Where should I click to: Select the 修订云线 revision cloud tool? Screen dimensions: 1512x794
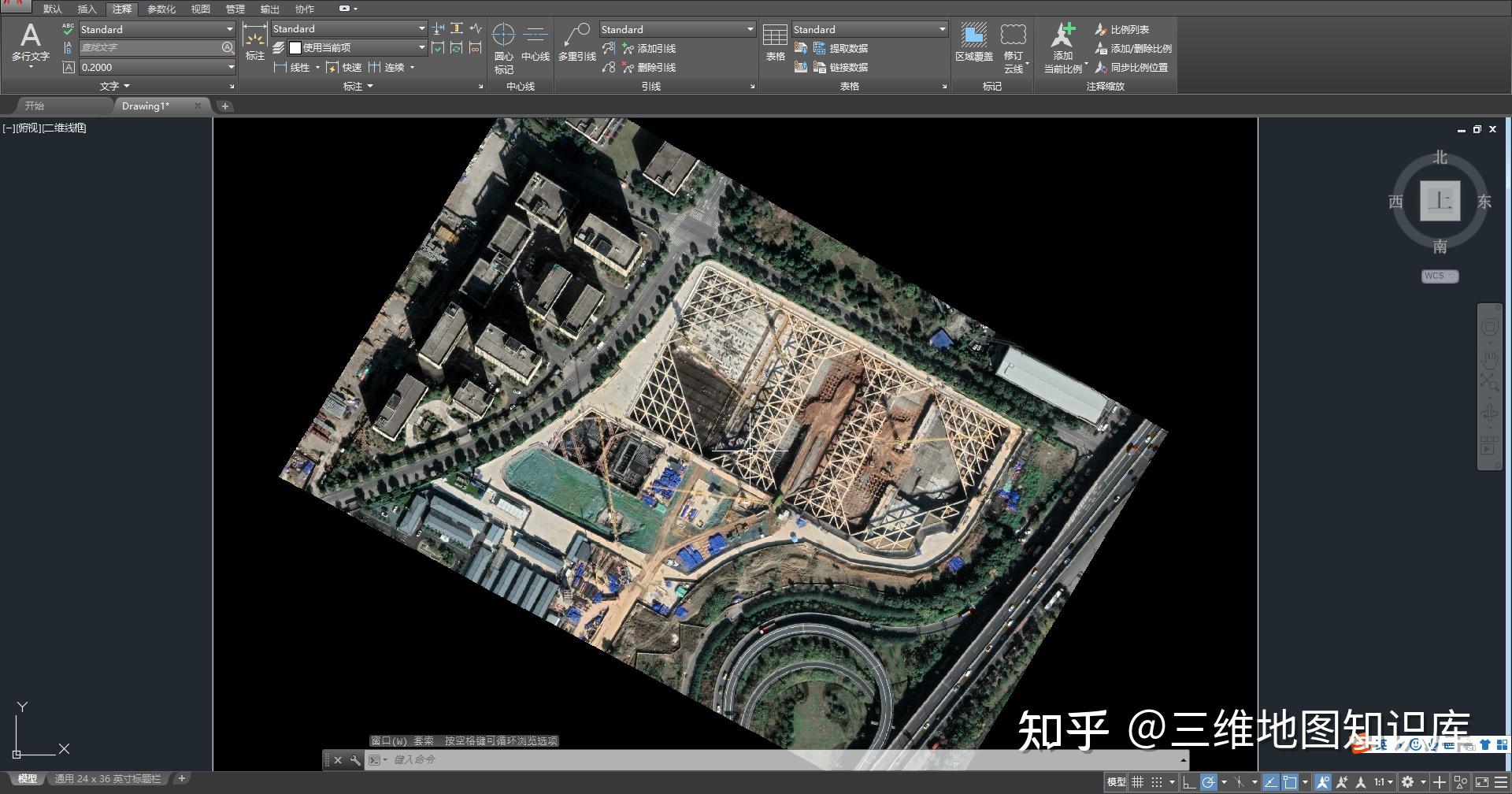tap(1014, 48)
